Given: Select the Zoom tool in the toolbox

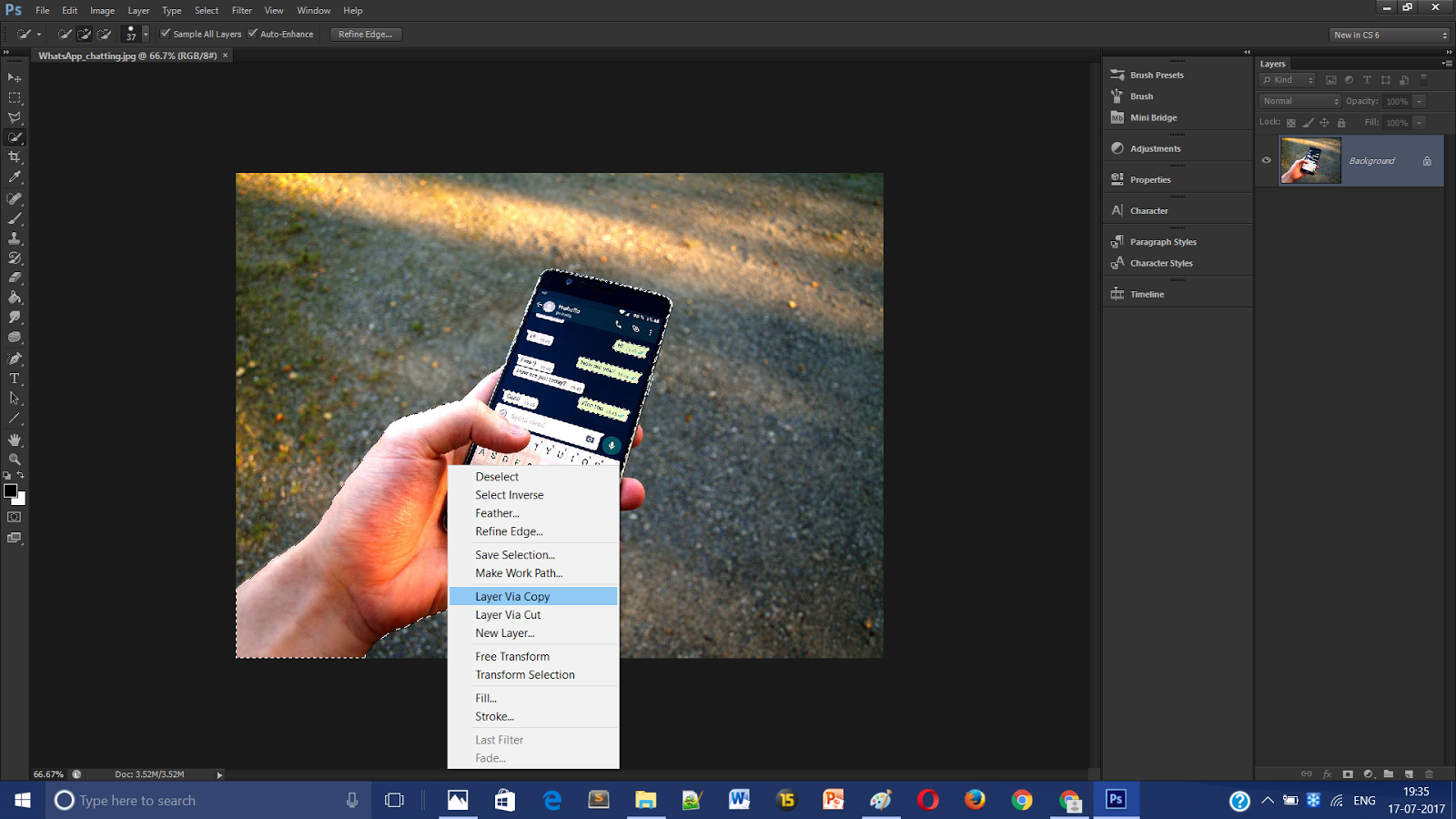Looking at the screenshot, I should [15, 460].
